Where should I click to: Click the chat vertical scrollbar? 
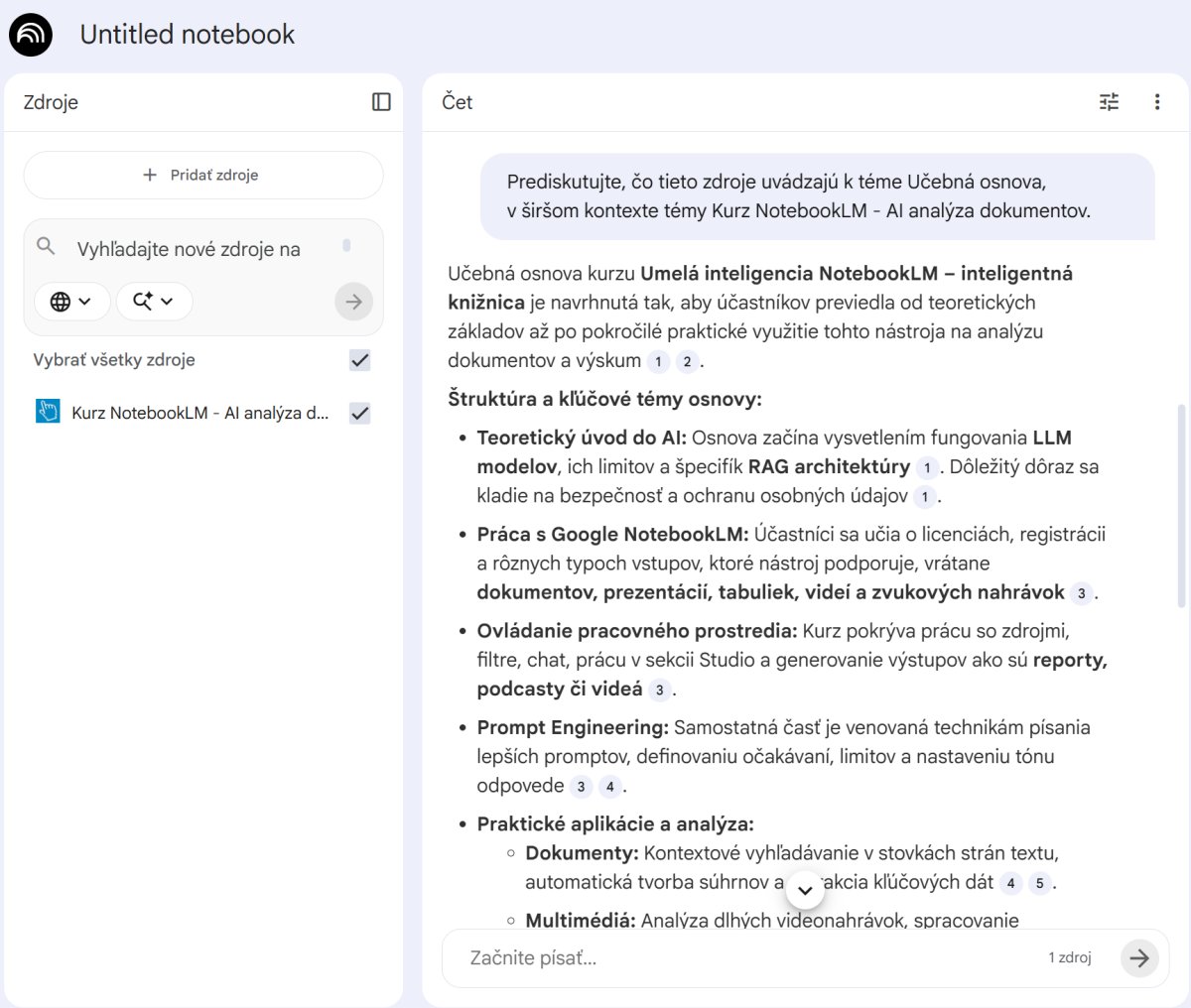1180,506
